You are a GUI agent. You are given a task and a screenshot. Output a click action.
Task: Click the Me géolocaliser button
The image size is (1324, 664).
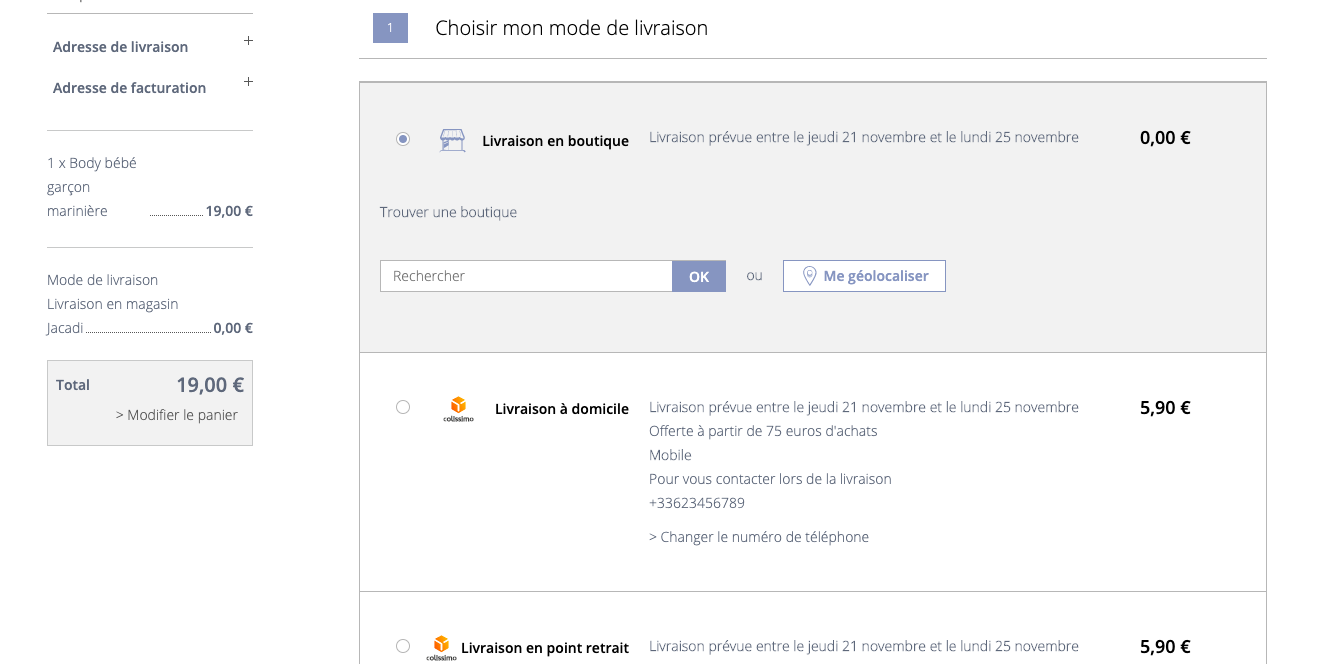864,276
